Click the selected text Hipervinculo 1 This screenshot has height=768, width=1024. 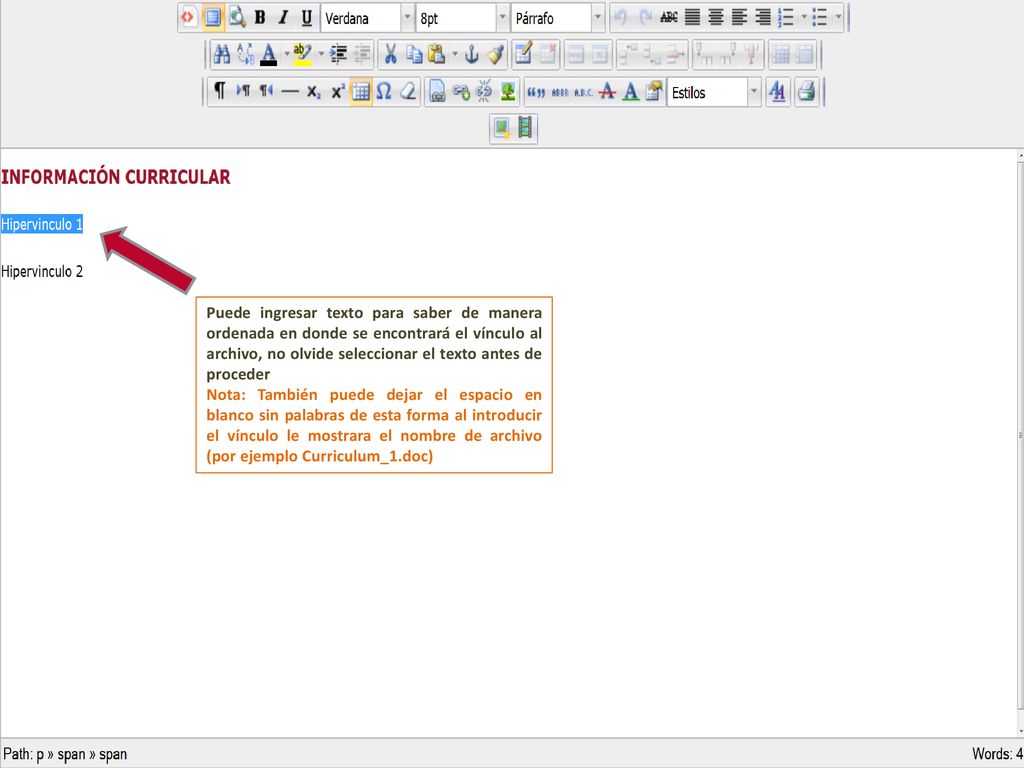(x=42, y=224)
